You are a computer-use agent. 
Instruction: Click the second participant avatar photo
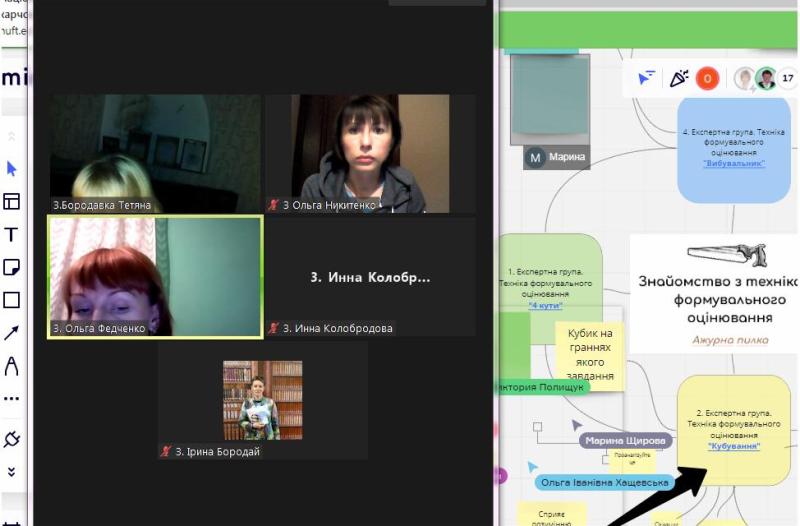click(766, 79)
